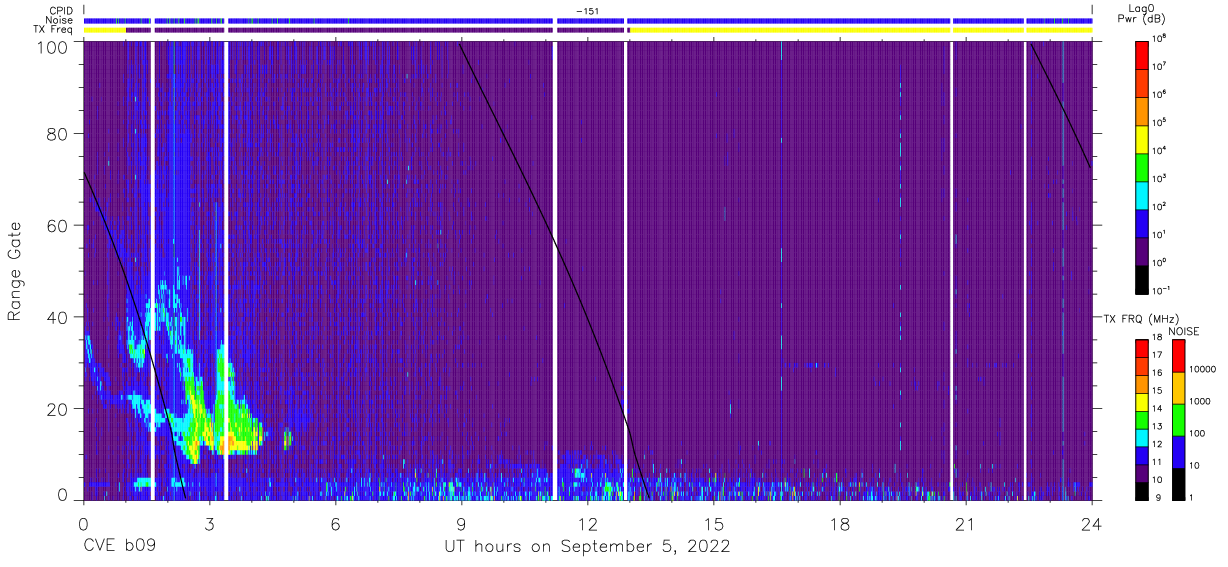1228x567 pixels.
Task: Click the 'Range Gate' y-axis title
Action: pyautogui.click(x=16, y=272)
